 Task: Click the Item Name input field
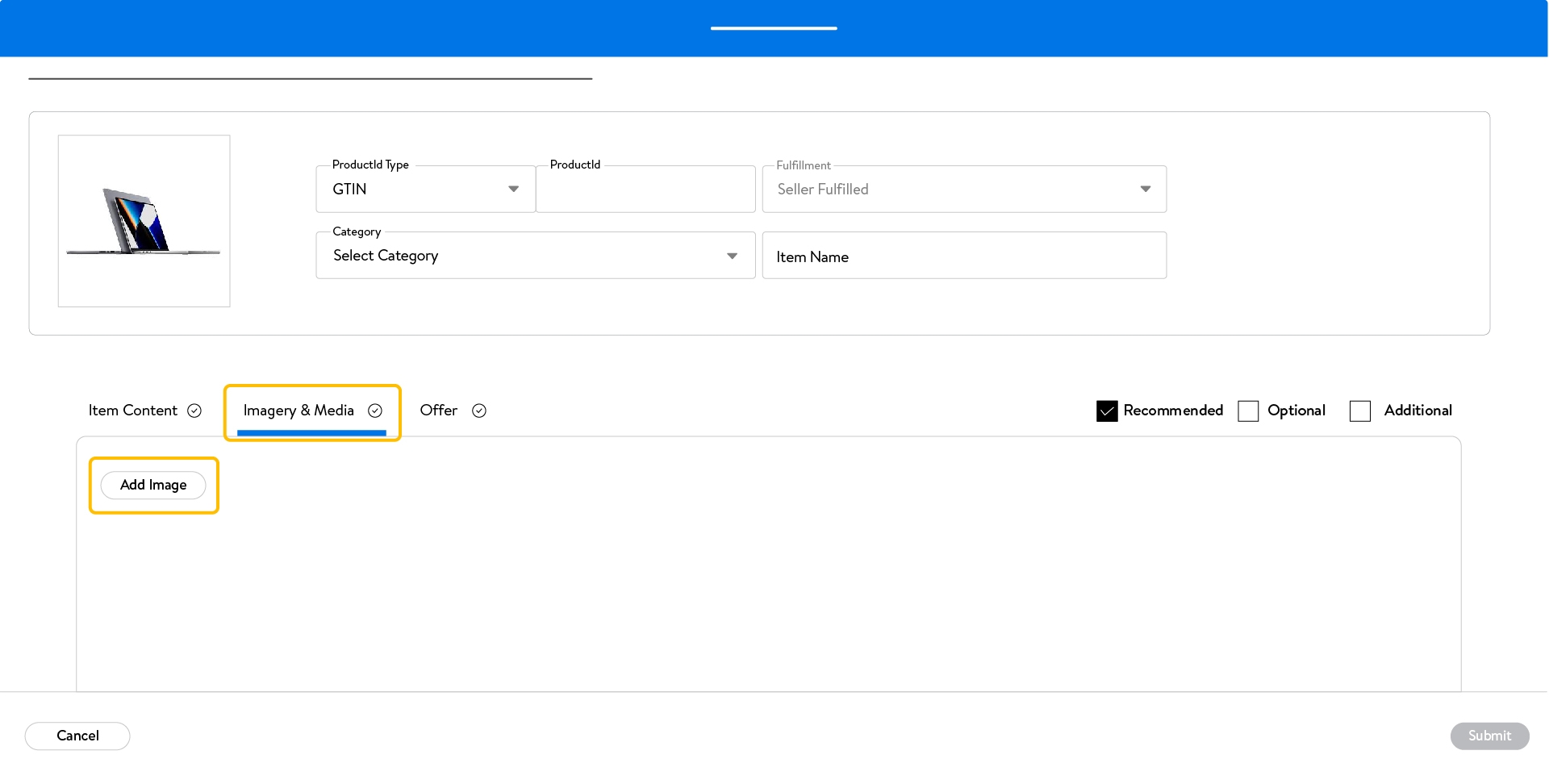point(964,256)
